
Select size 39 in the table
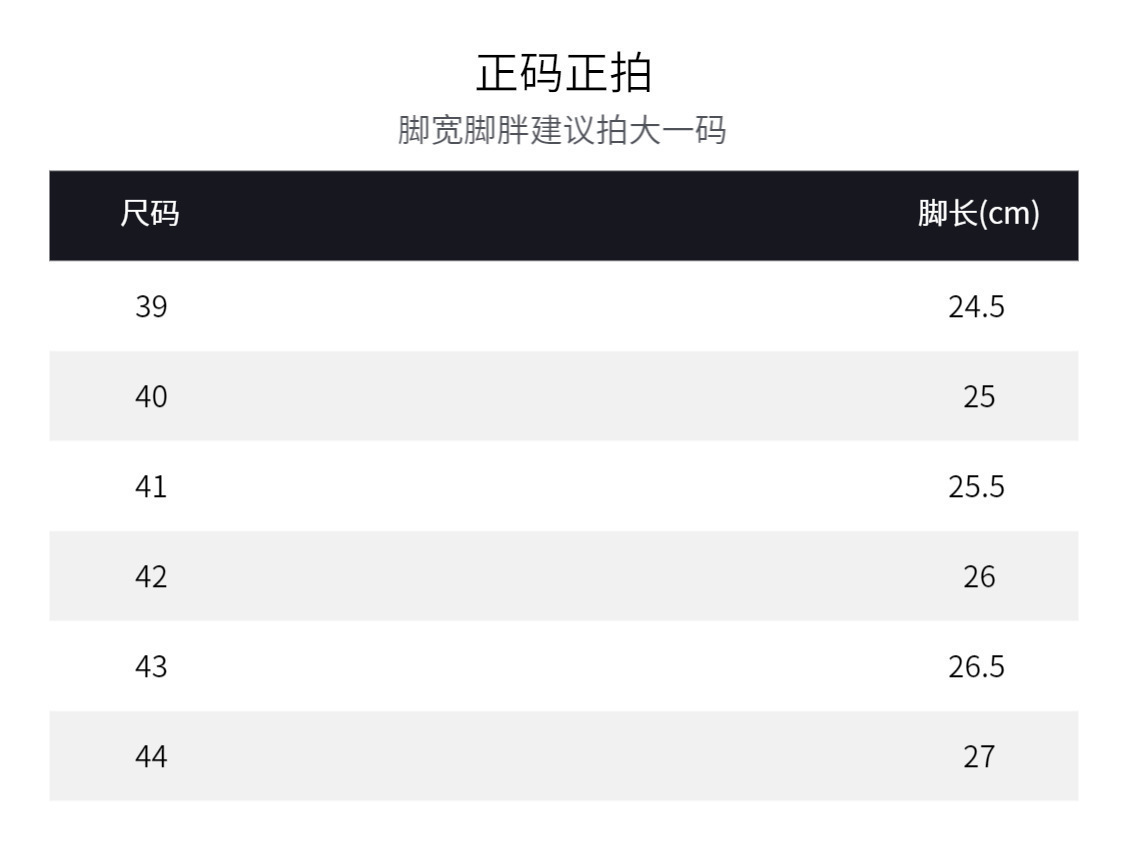click(x=151, y=307)
